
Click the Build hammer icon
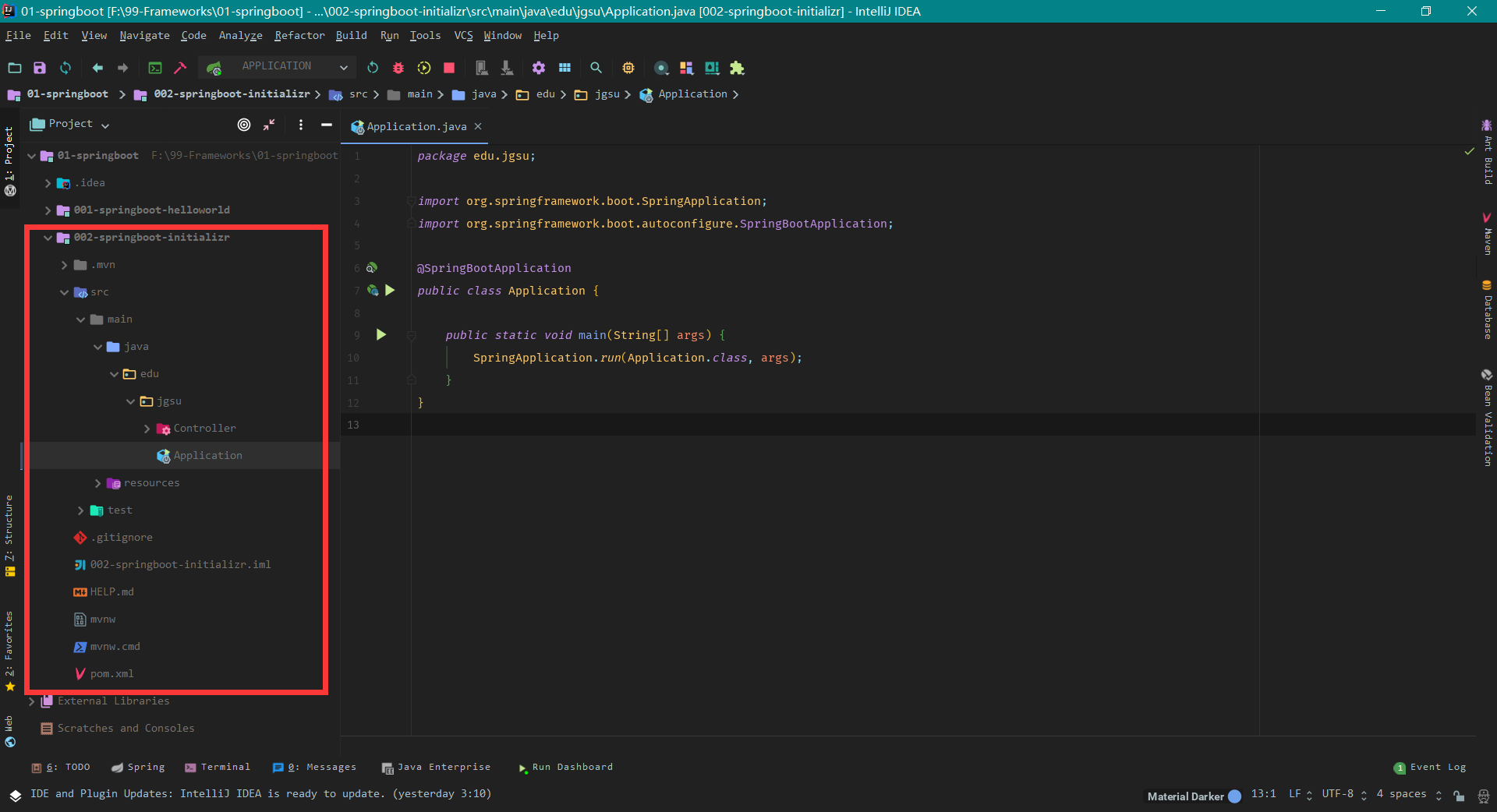tap(180, 68)
